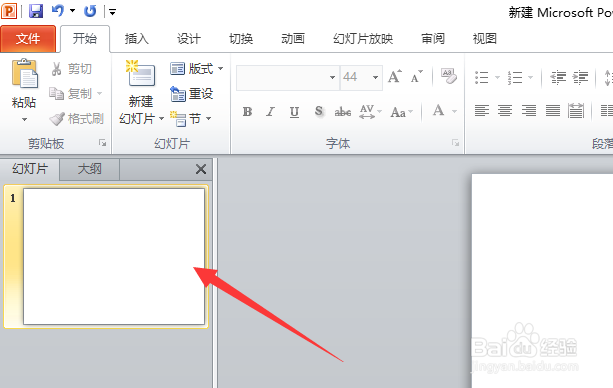This screenshot has height=388, width=613.
Task: Align text right
Action: pyautogui.click(x=529, y=111)
